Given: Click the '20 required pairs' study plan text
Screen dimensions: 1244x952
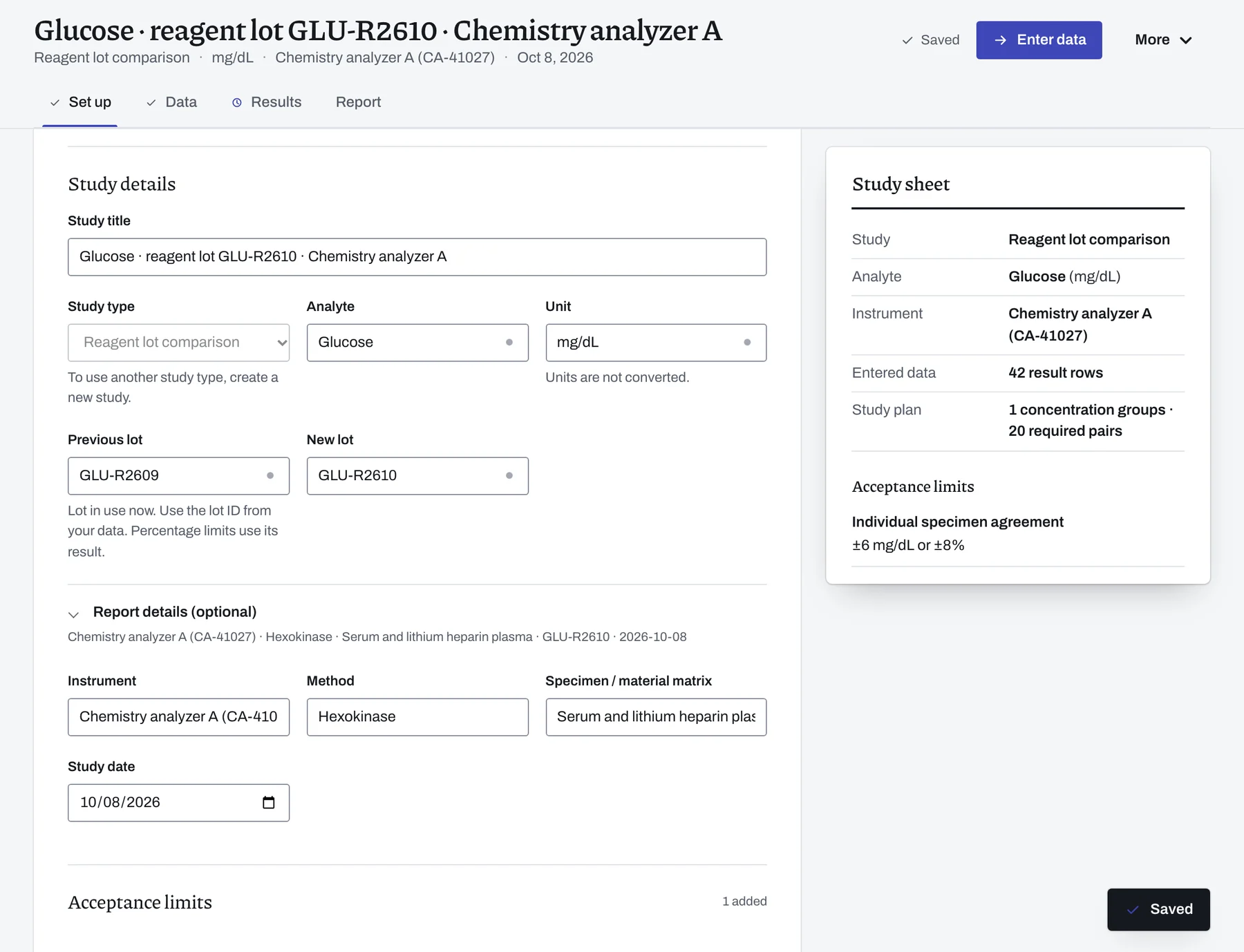Looking at the screenshot, I should pos(1065,431).
